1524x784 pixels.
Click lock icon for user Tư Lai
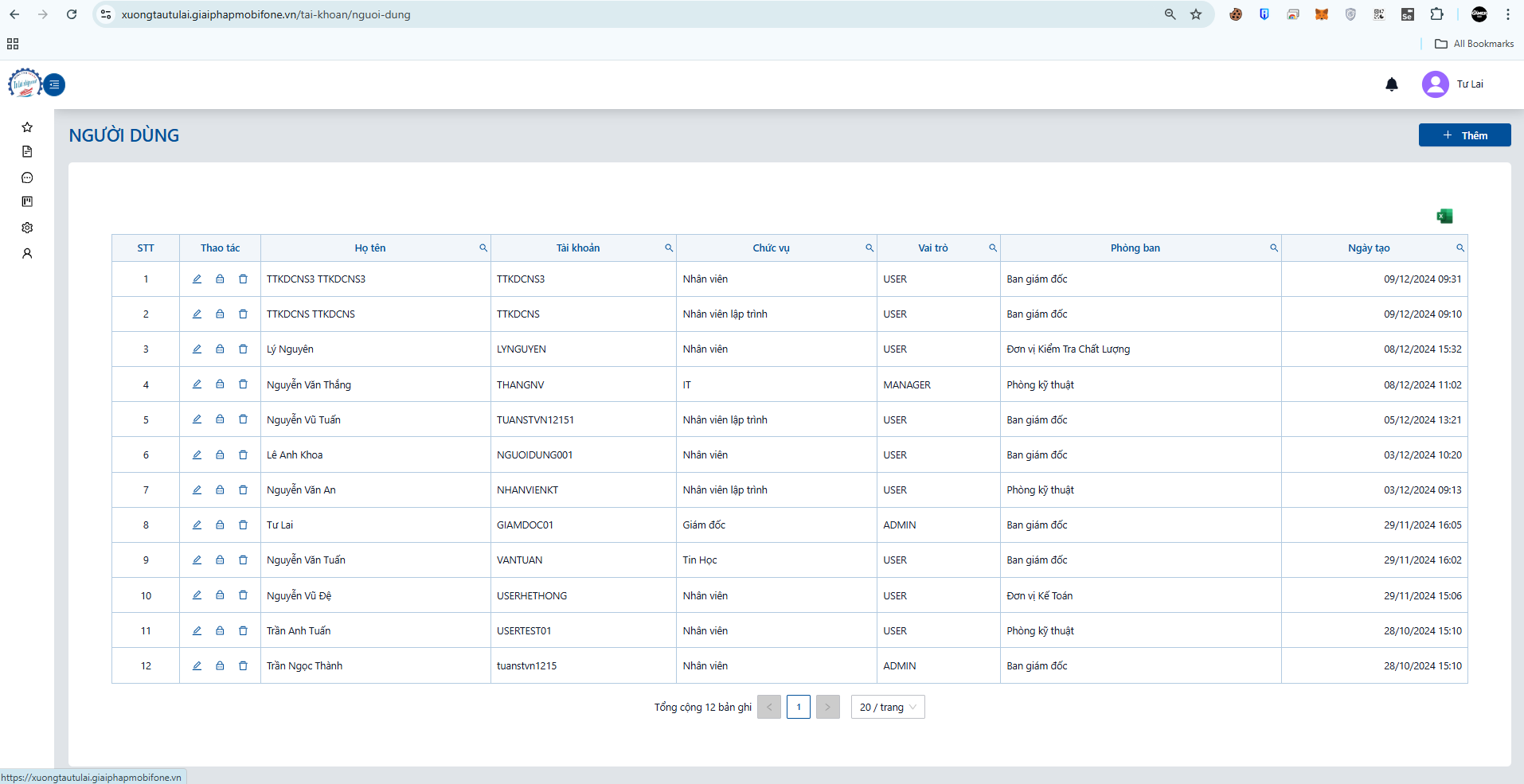click(x=220, y=525)
